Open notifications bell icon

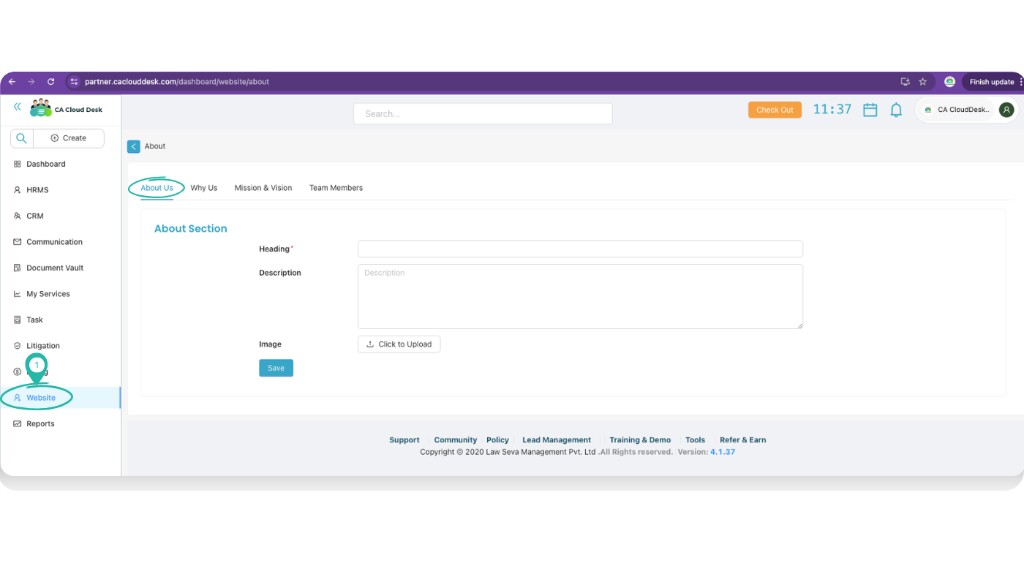click(896, 110)
